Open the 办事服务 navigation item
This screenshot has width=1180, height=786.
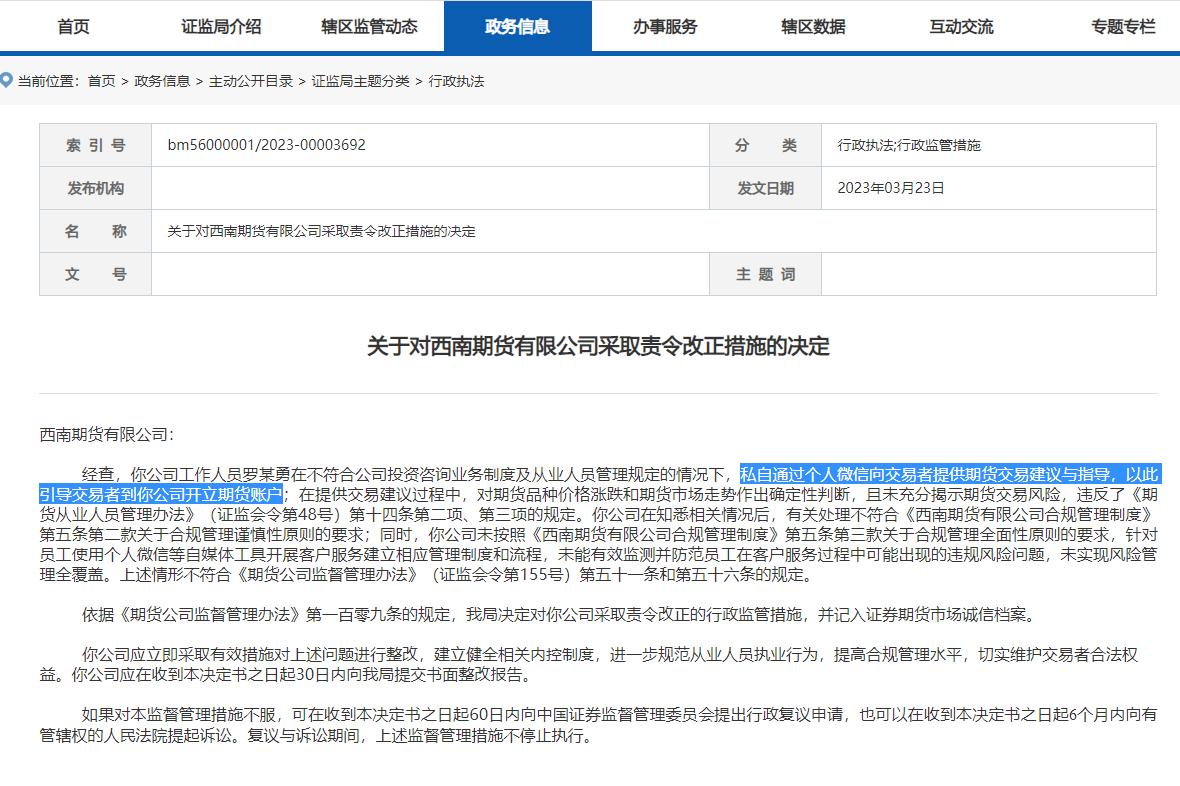[x=665, y=27]
